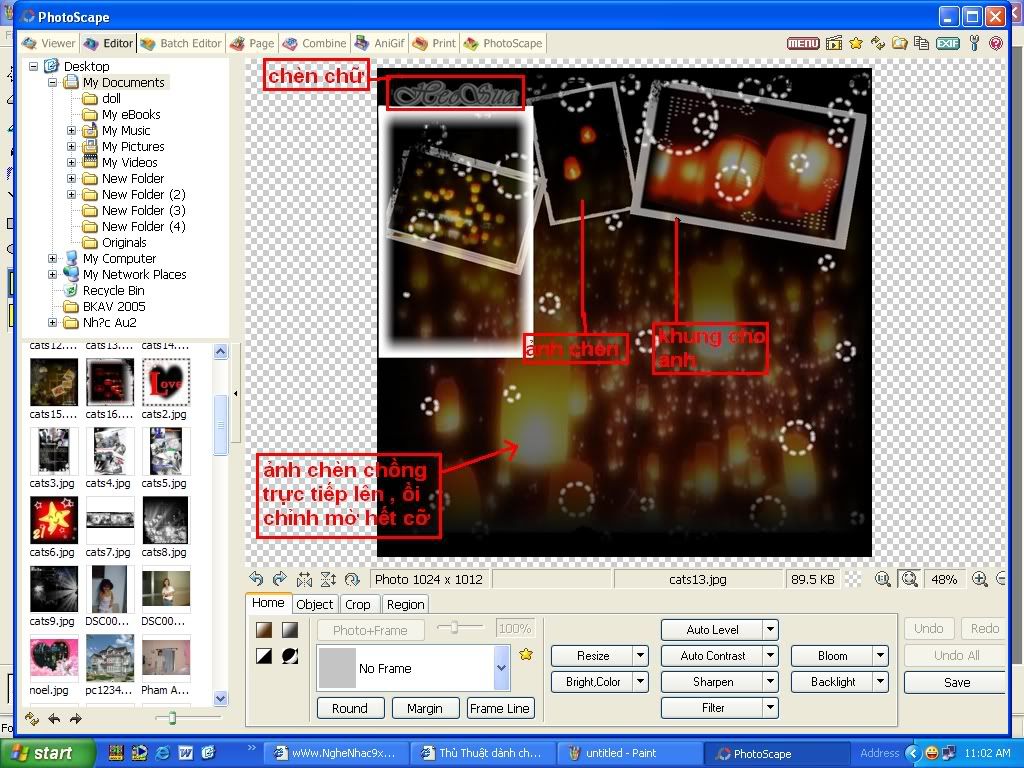Screen dimensions: 1024x768
Task: Click the yellow star beside frame selector
Action: tap(526, 655)
